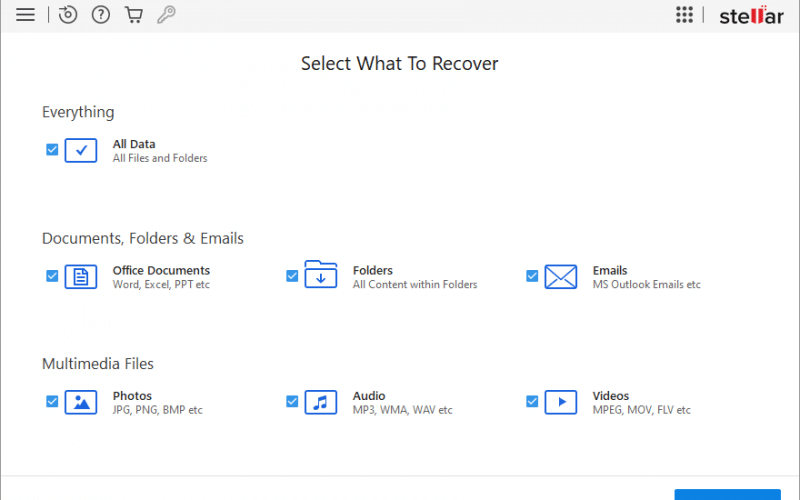This screenshot has height=500, width=800.
Task: Click the key activation icon
Action: pos(166,15)
